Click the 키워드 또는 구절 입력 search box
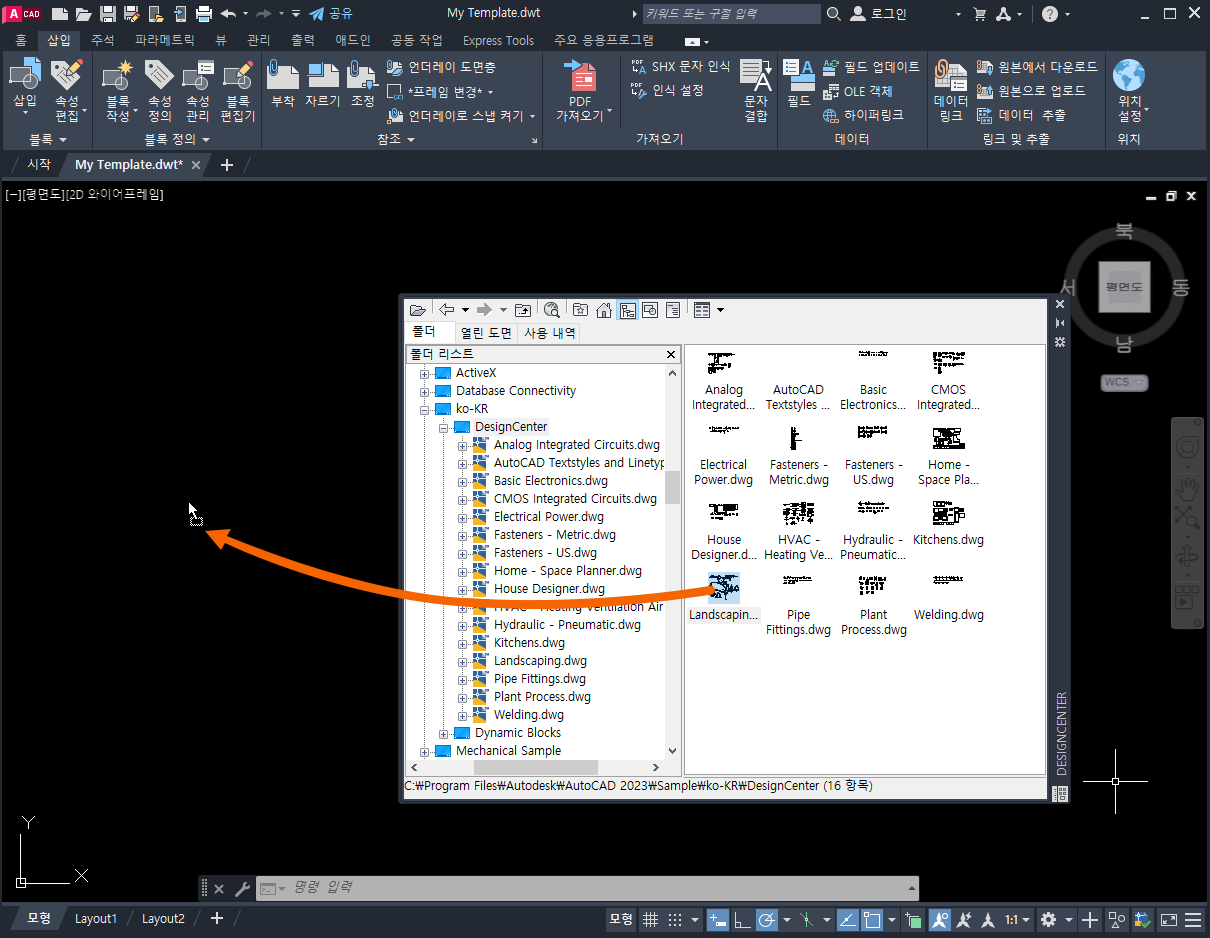The height and width of the screenshot is (938, 1210). click(x=730, y=14)
